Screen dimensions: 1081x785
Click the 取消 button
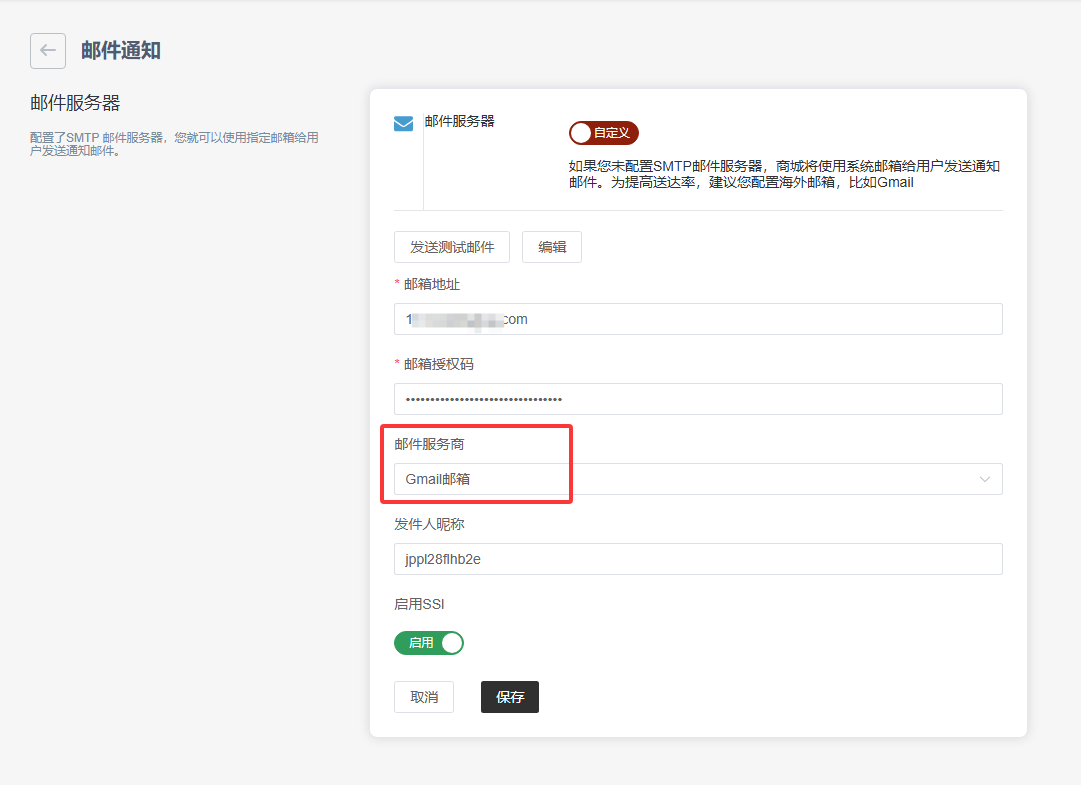pyautogui.click(x=424, y=697)
